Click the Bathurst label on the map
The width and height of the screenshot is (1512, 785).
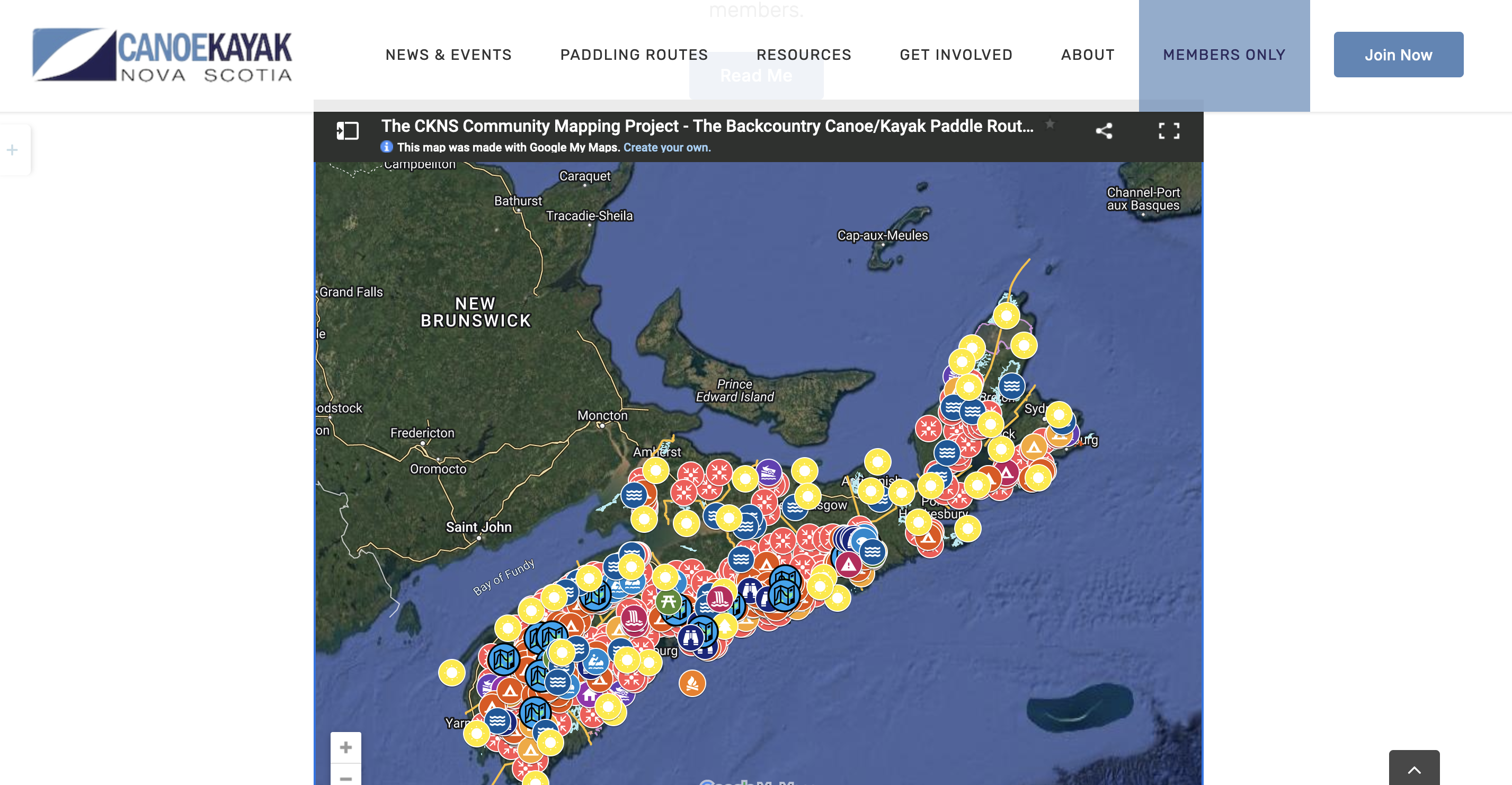(x=518, y=201)
